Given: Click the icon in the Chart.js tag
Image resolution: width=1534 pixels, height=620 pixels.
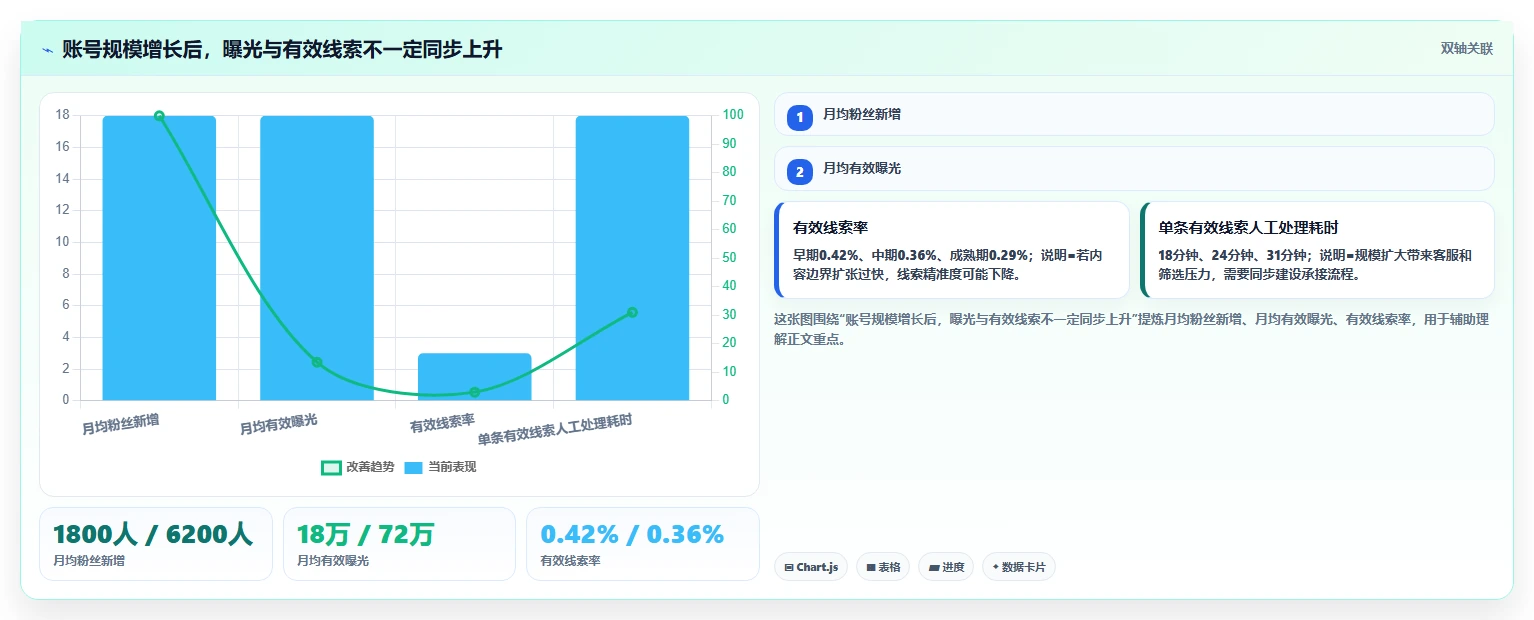Looking at the screenshot, I should click(x=789, y=567).
